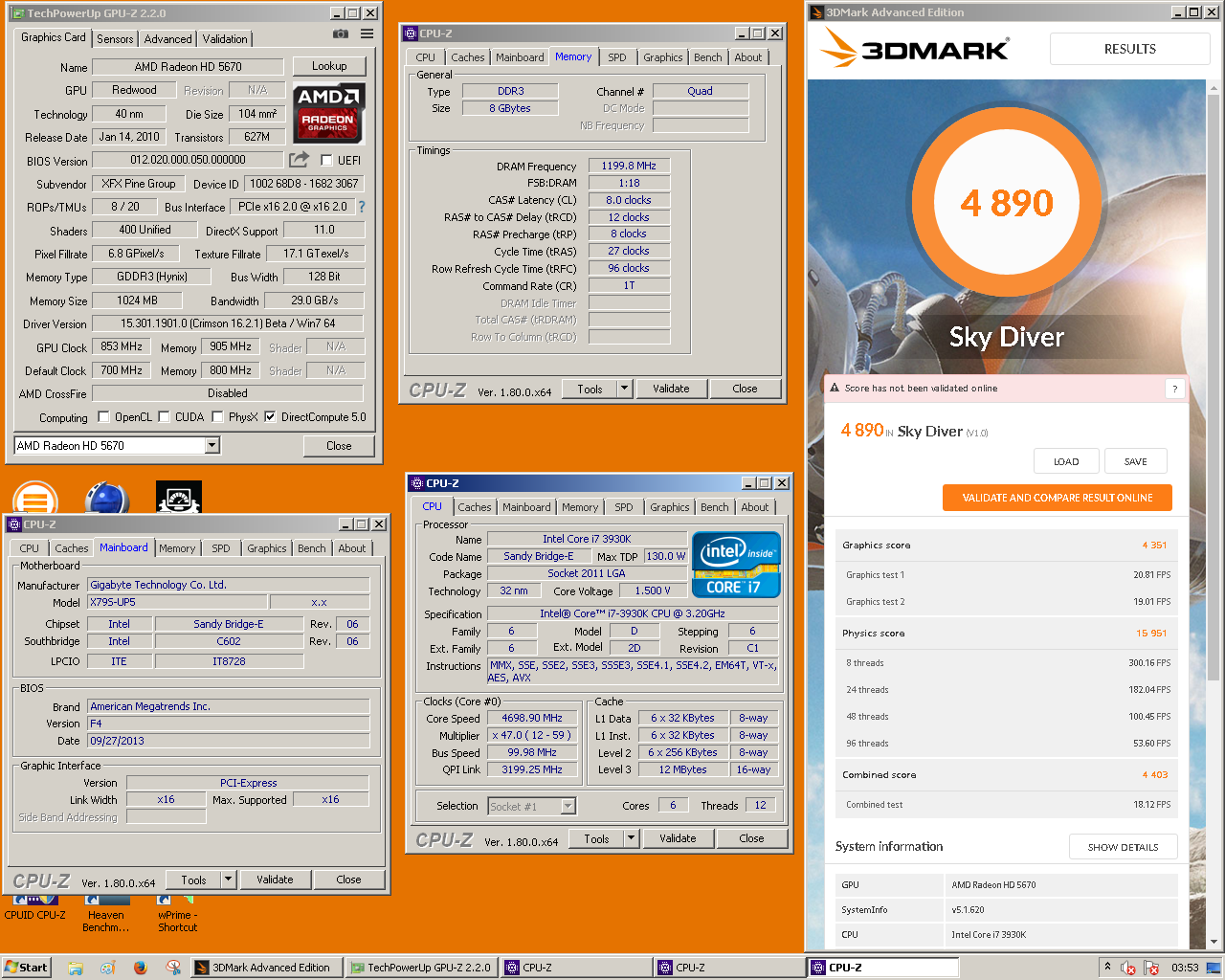
Task: Toggle CUDA computing checkbox
Action: point(164,416)
